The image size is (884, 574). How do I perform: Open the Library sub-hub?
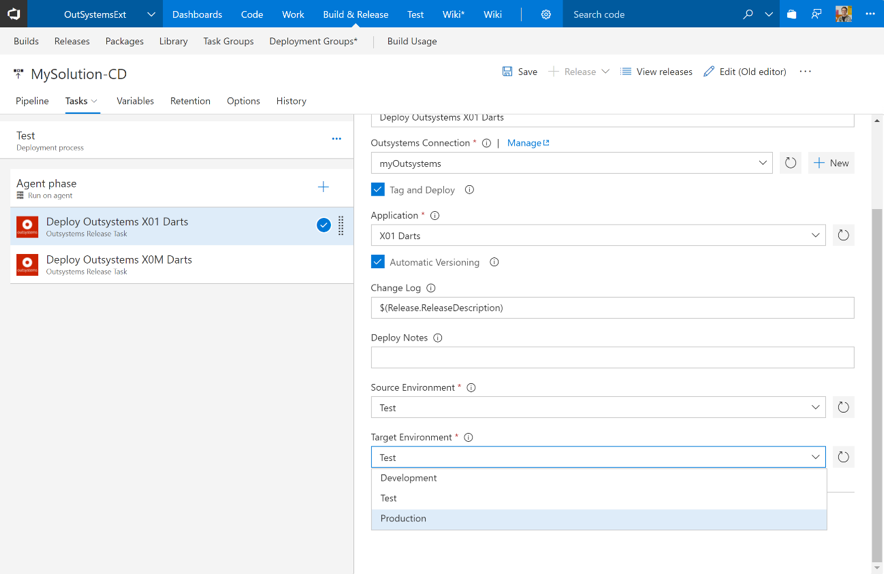(x=173, y=41)
